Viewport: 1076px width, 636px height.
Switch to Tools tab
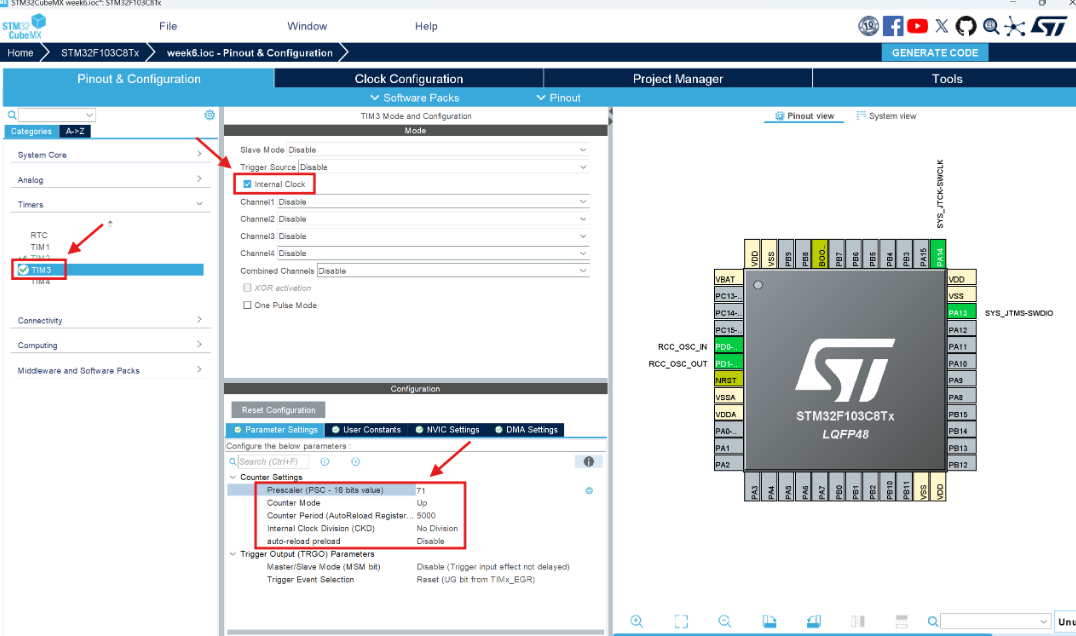click(947, 79)
